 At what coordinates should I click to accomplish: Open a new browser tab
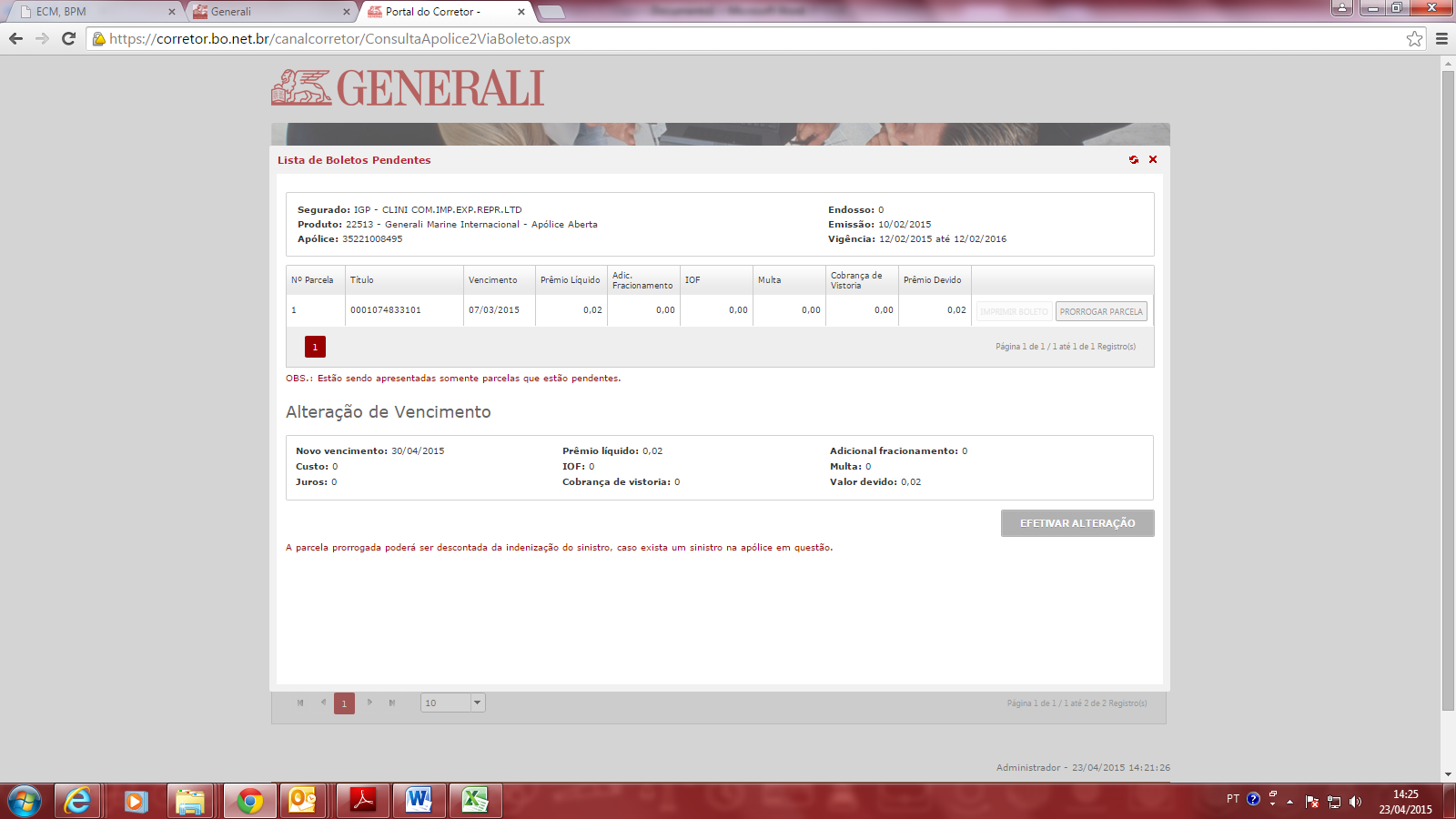(551, 12)
